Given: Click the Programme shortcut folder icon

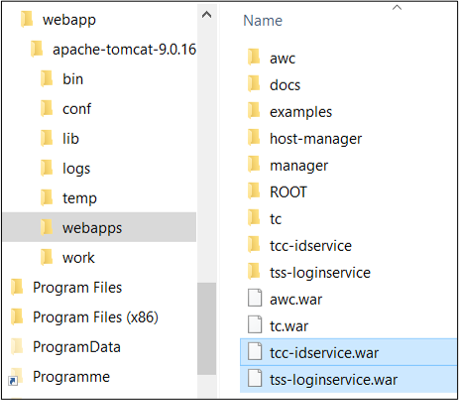Looking at the screenshot, I should (15, 377).
